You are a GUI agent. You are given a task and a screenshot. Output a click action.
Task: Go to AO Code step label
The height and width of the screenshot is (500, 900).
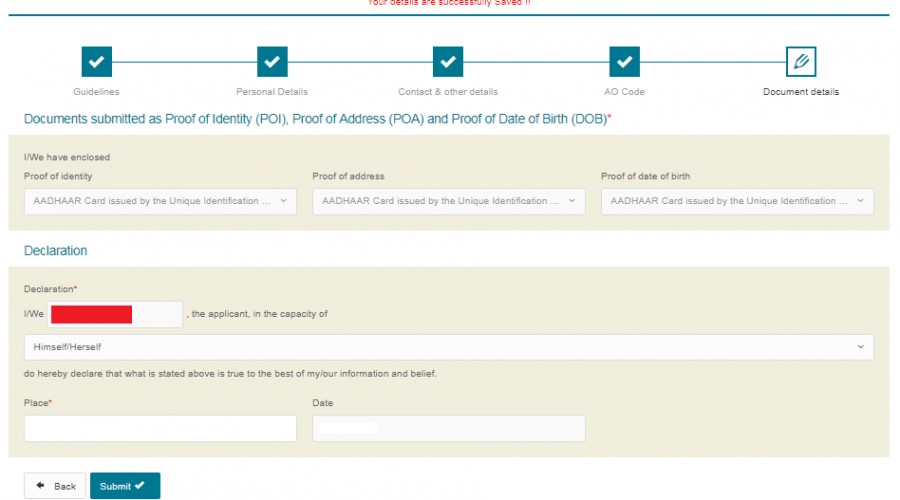click(x=624, y=92)
